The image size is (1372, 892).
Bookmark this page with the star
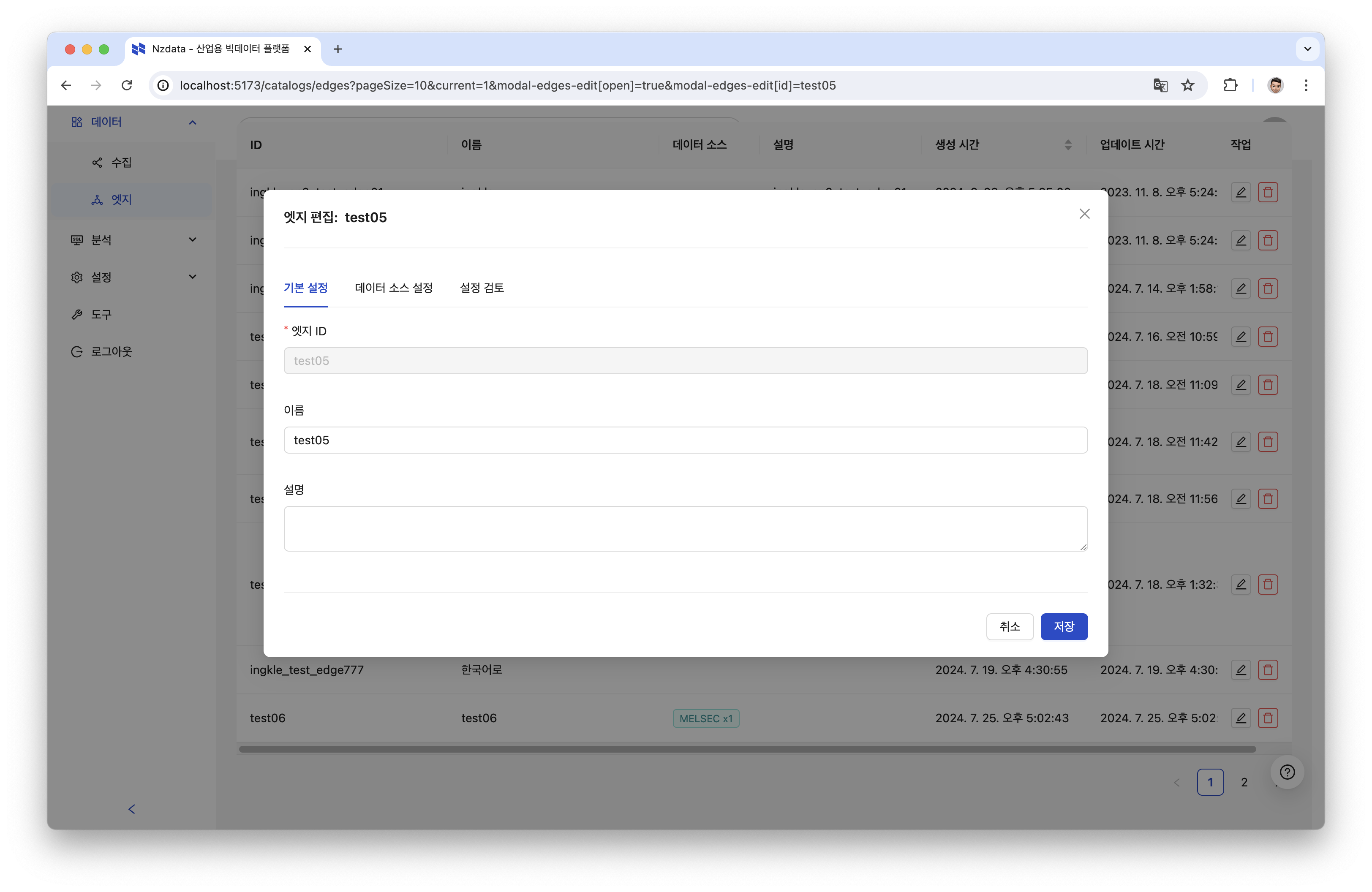coord(1187,85)
